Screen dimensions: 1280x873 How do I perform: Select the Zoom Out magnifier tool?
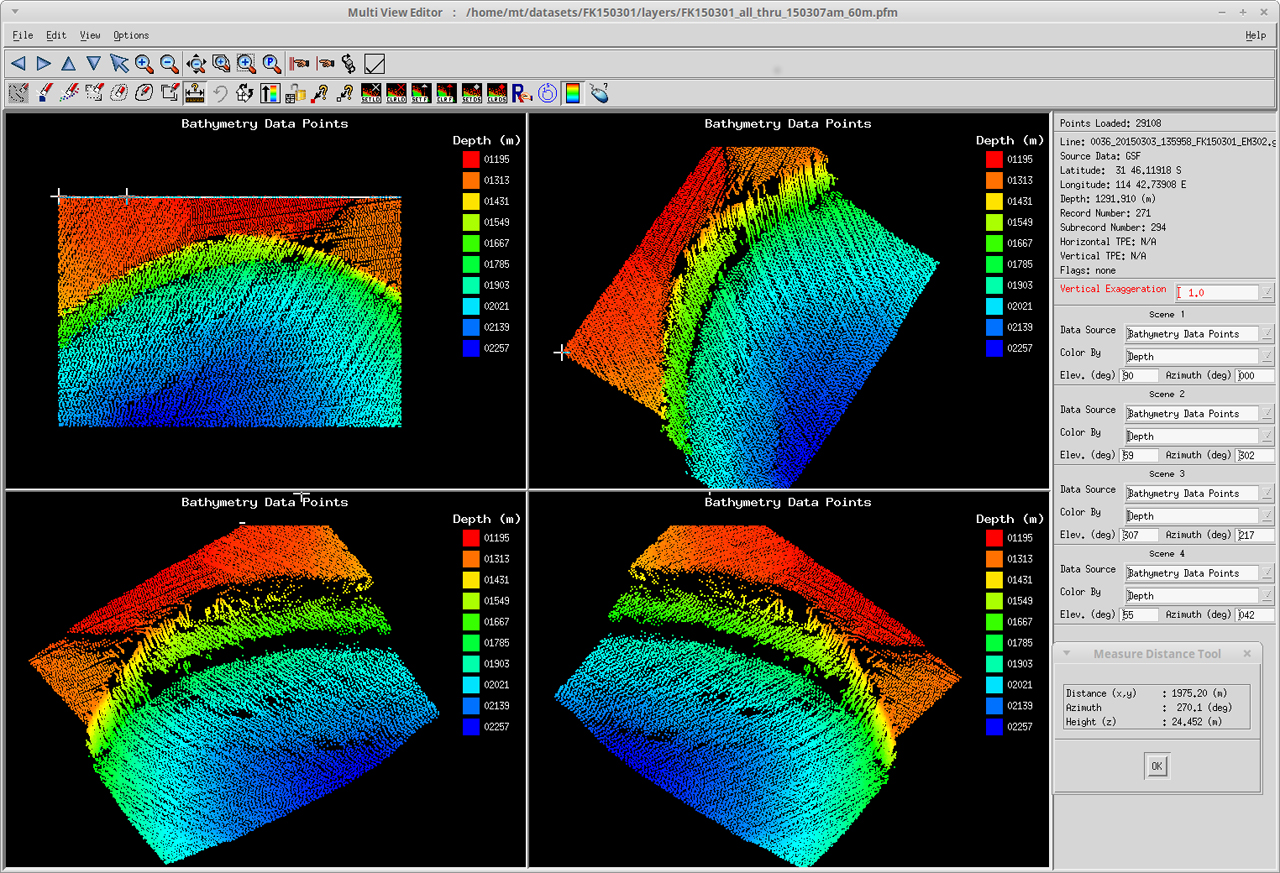167,63
